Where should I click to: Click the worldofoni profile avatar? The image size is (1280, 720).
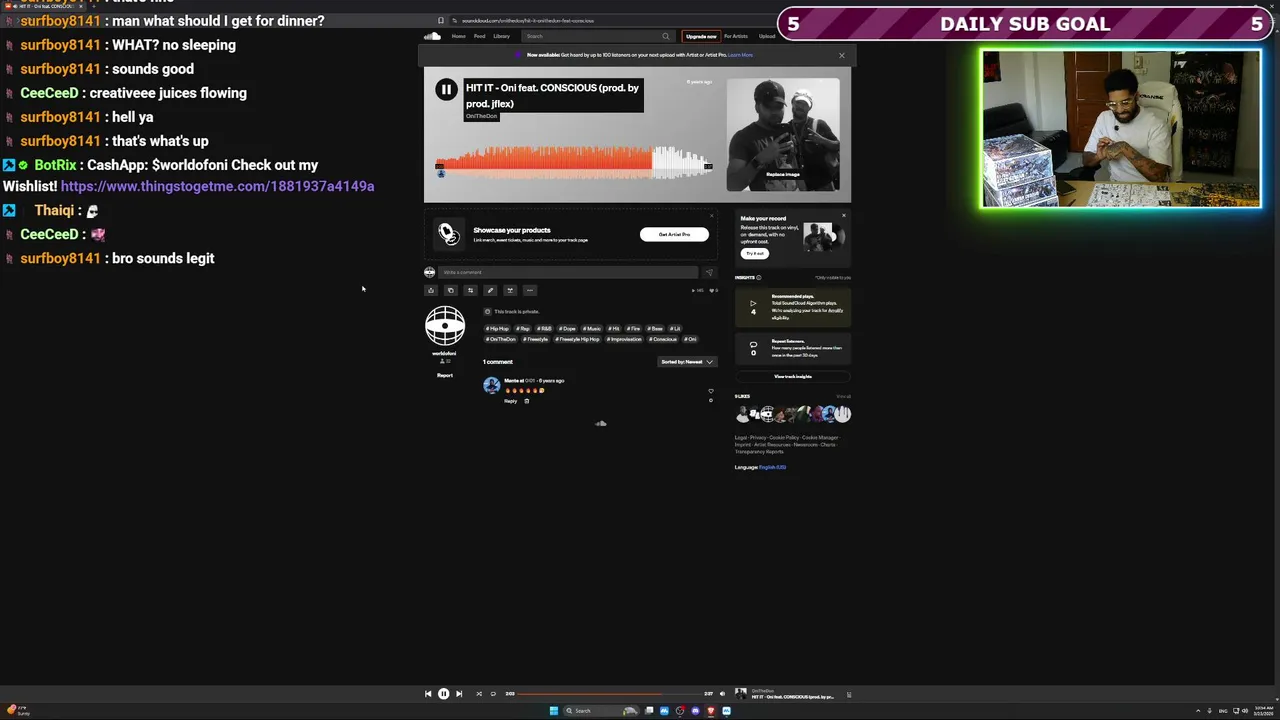coord(445,325)
